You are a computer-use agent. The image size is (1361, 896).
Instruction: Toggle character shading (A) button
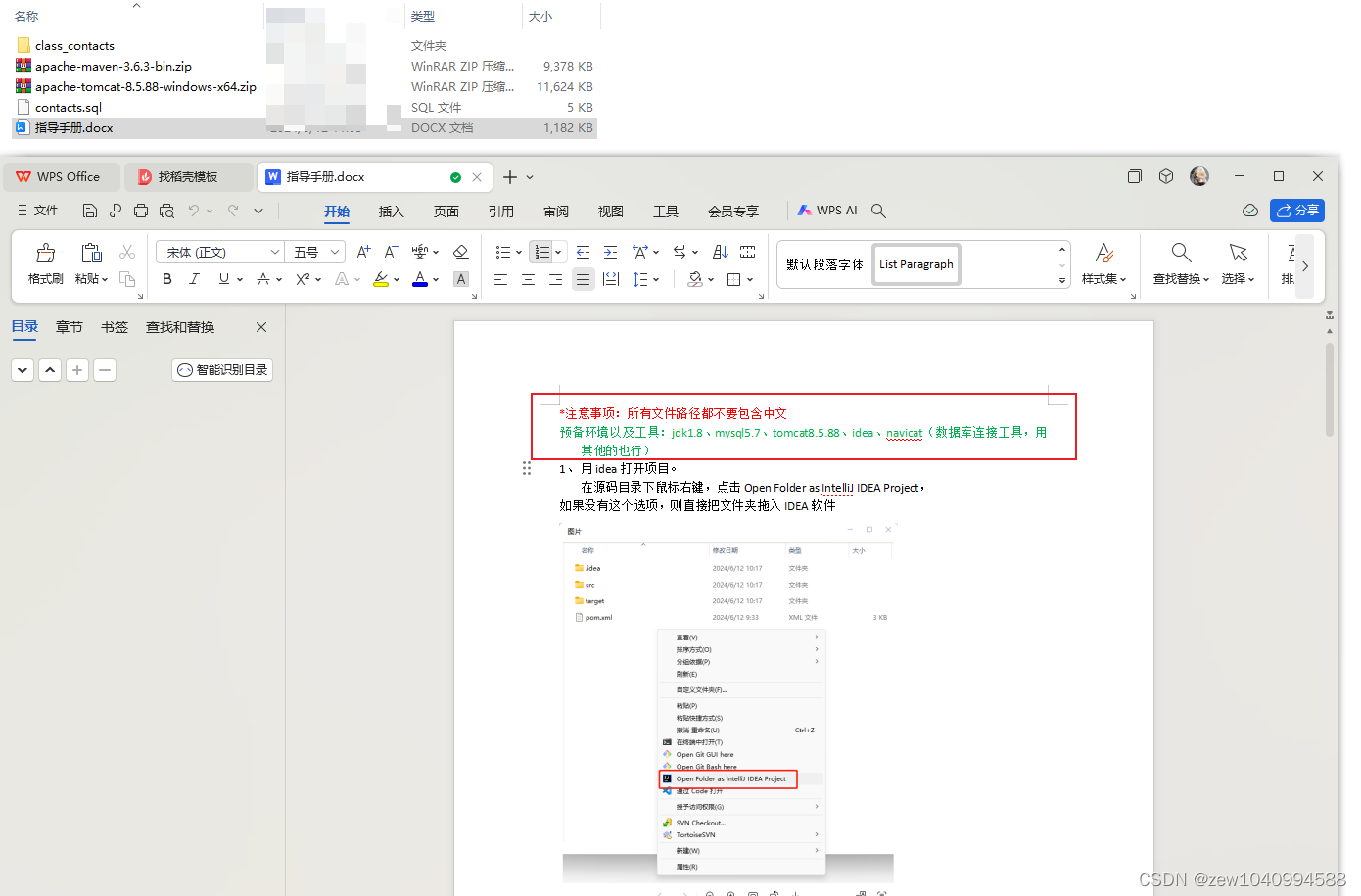click(x=461, y=279)
